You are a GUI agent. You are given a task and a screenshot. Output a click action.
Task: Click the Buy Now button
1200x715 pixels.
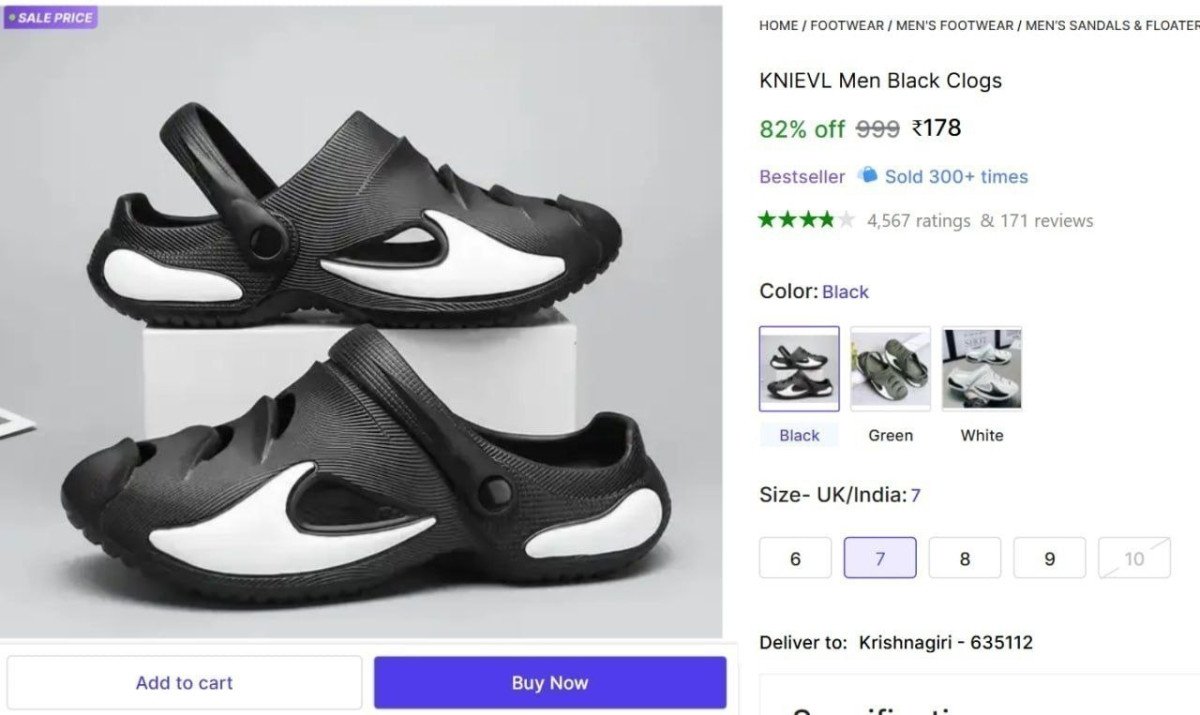549,682
